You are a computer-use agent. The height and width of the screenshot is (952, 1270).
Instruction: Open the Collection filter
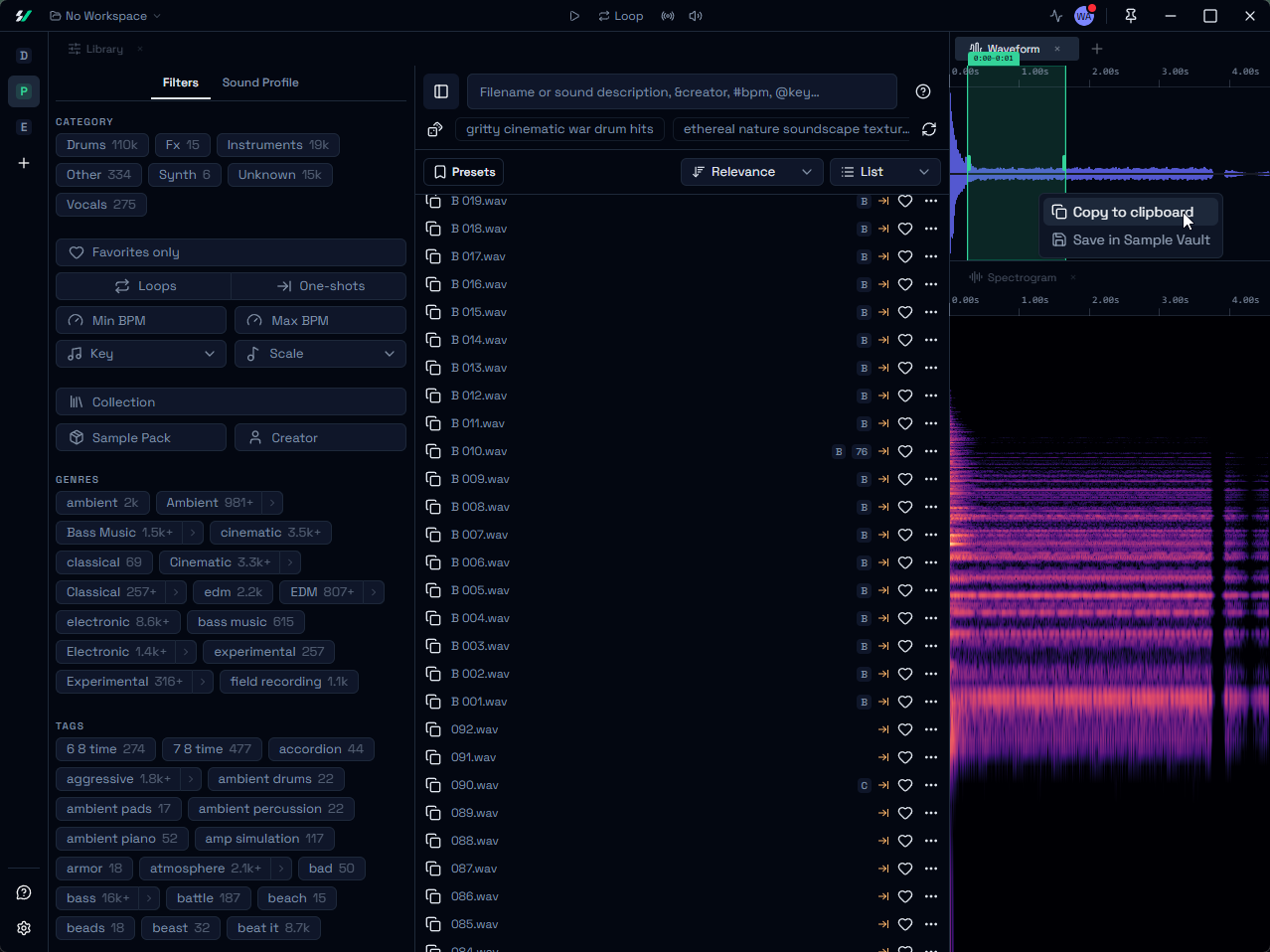(x=231, y=401)
